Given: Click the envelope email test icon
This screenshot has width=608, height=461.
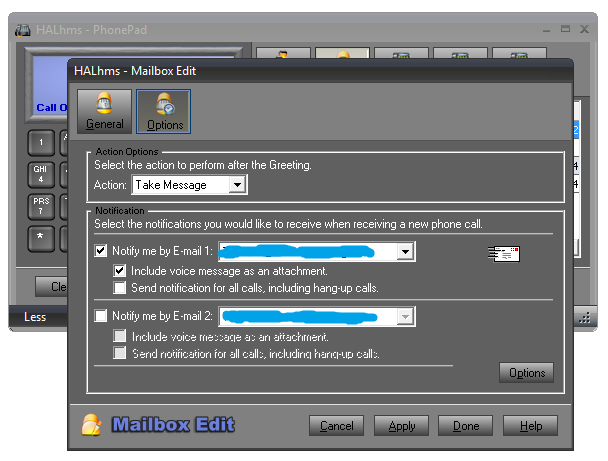Looking at the screenshot, I should pos(503,253).
